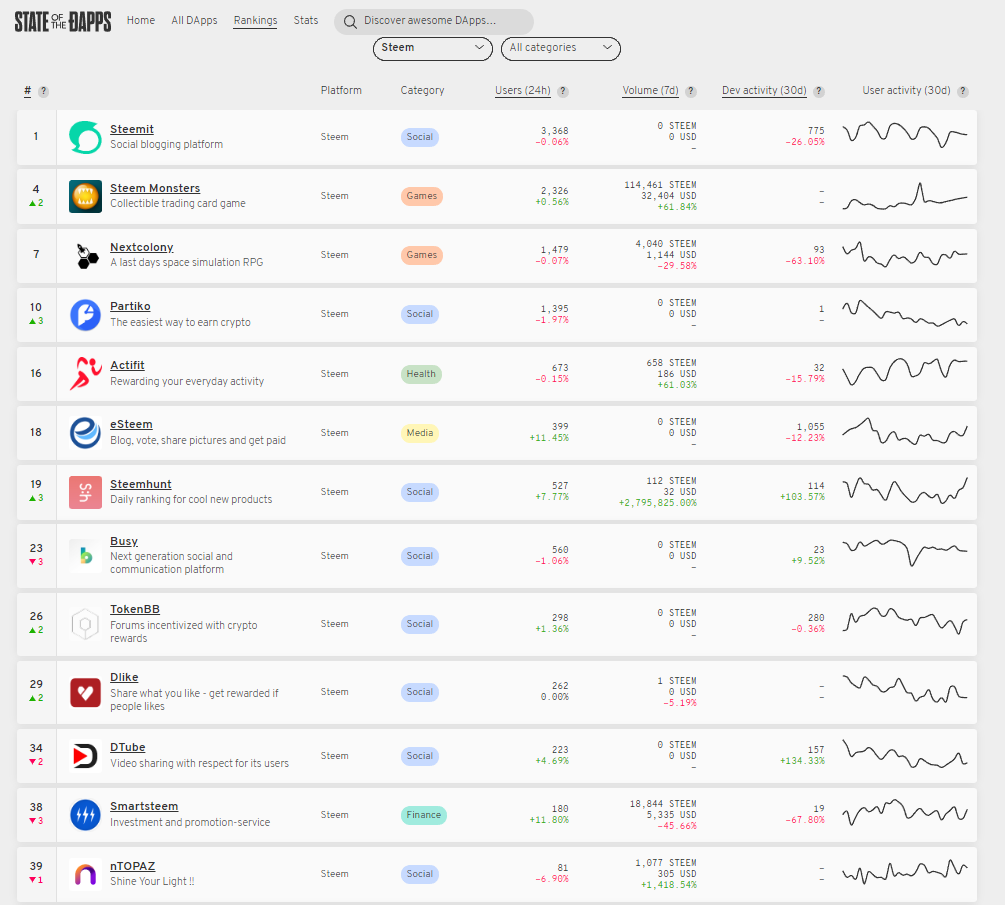Open the DTube link
This screenshot has width=1005, height=905.
(x=128, y=747)
